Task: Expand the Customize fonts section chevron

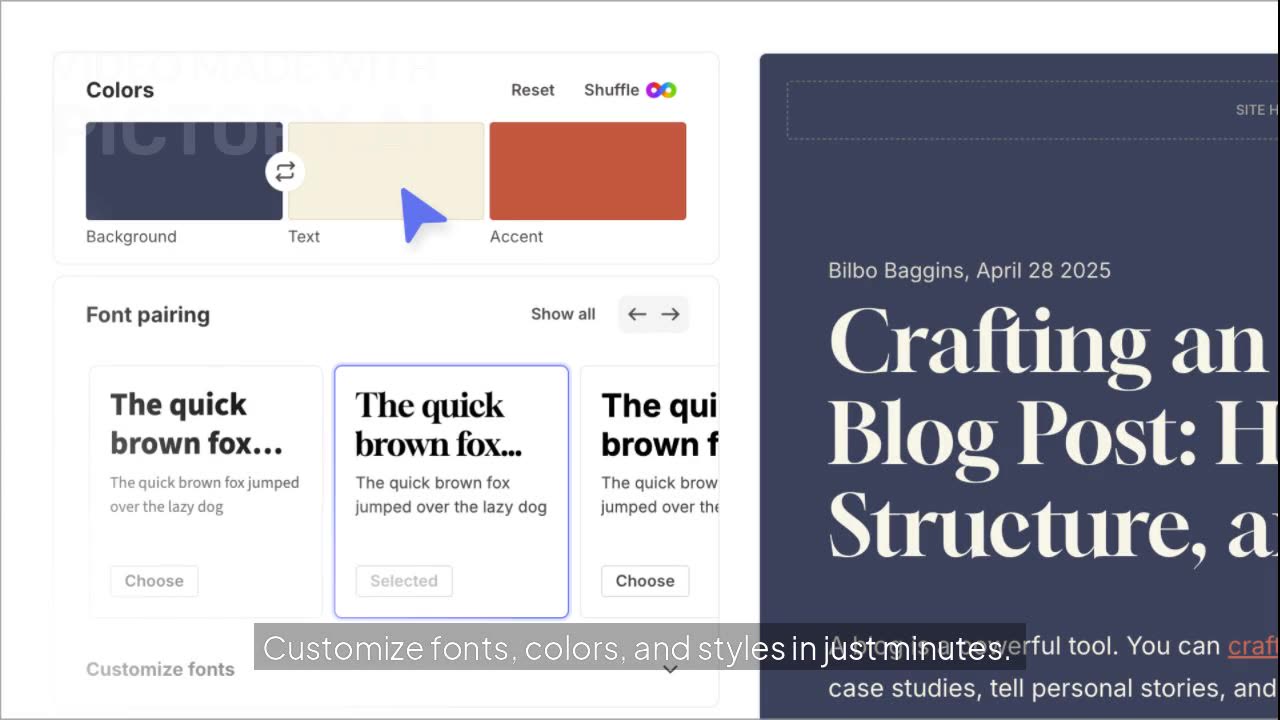Action: tap(671, 669)
